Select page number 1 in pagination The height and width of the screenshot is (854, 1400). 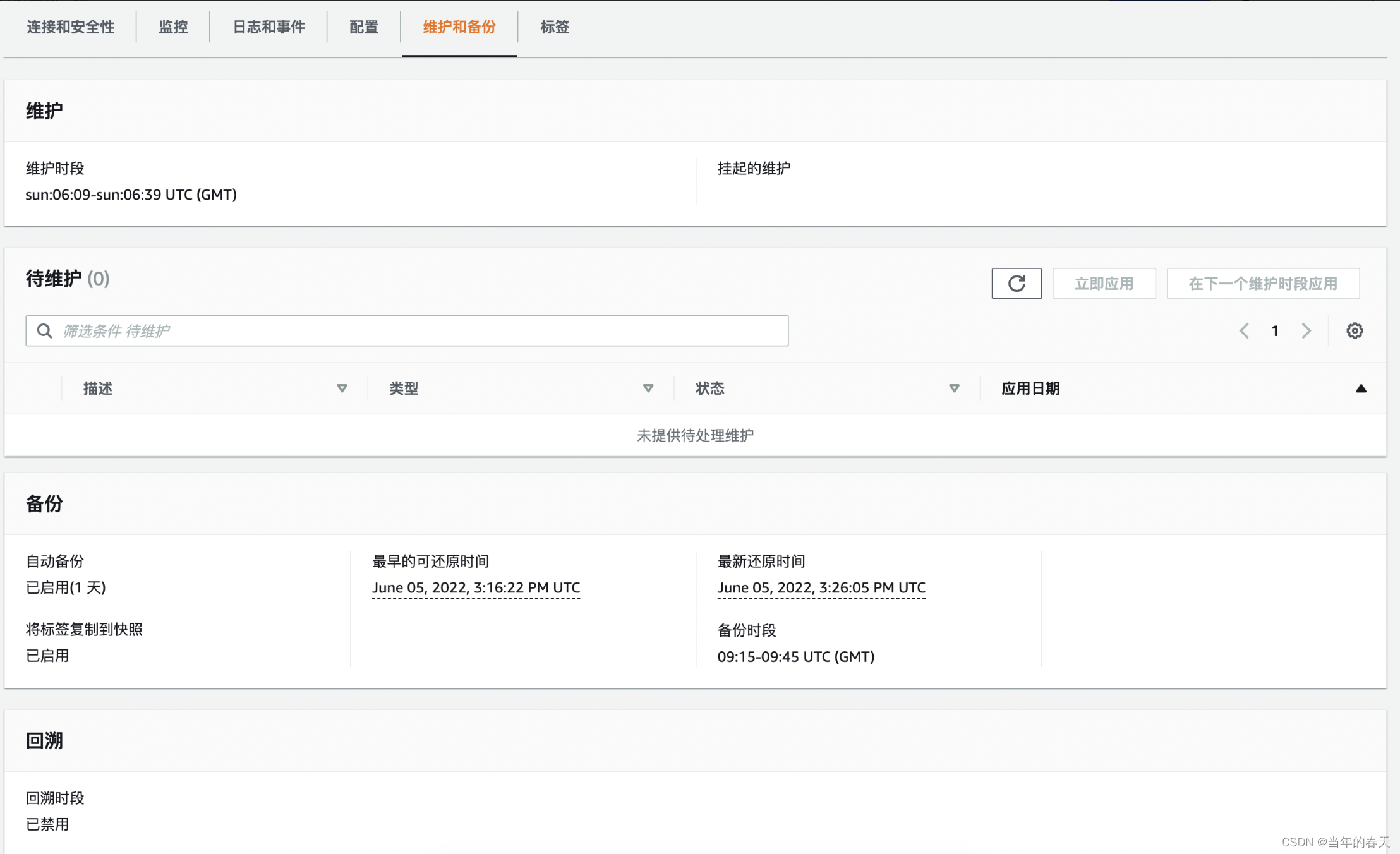pyautogui.click(x=1275, y=330)
